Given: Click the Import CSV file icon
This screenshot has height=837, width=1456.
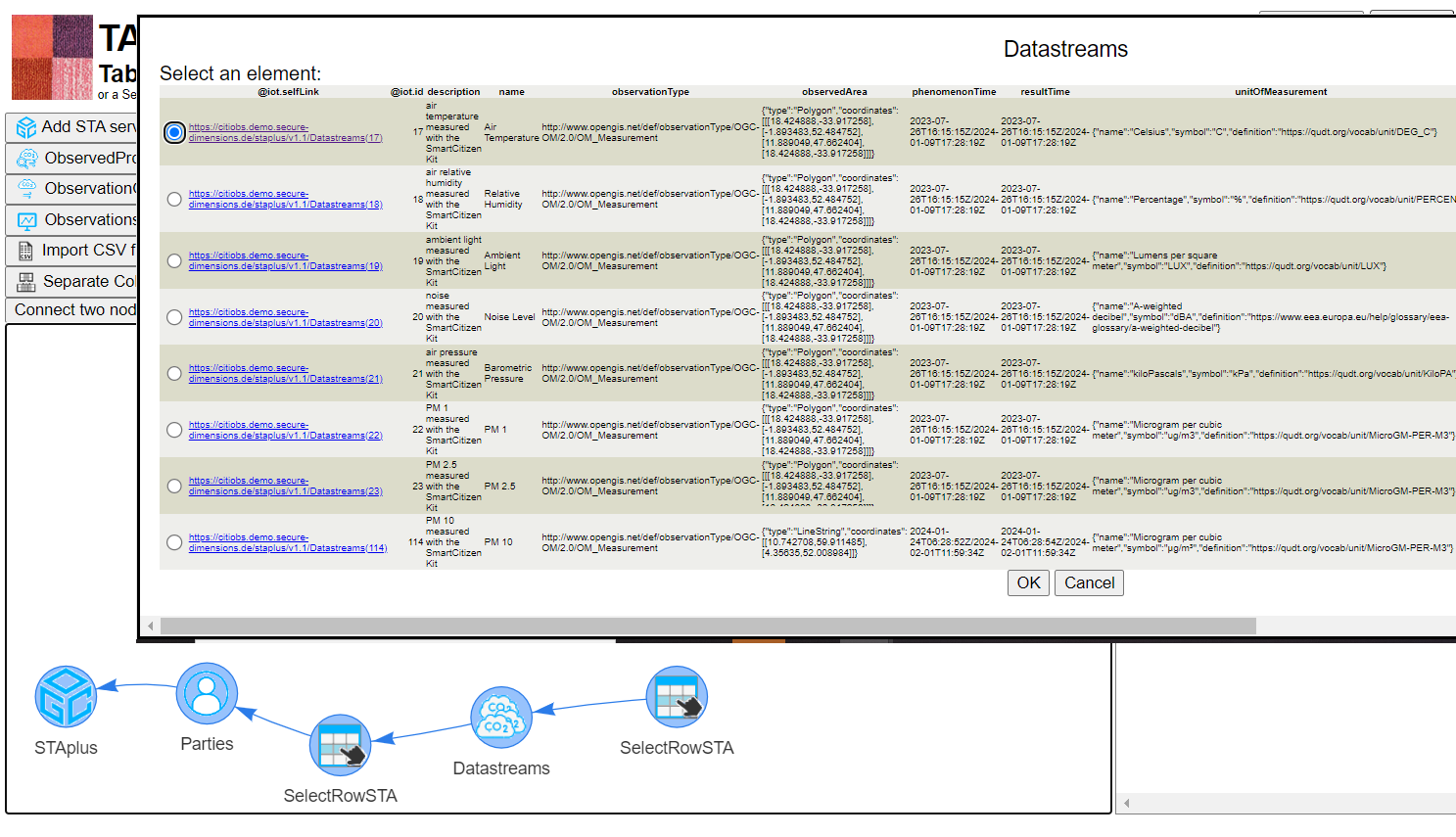Looking at the screenshot, I should (25, 251).
